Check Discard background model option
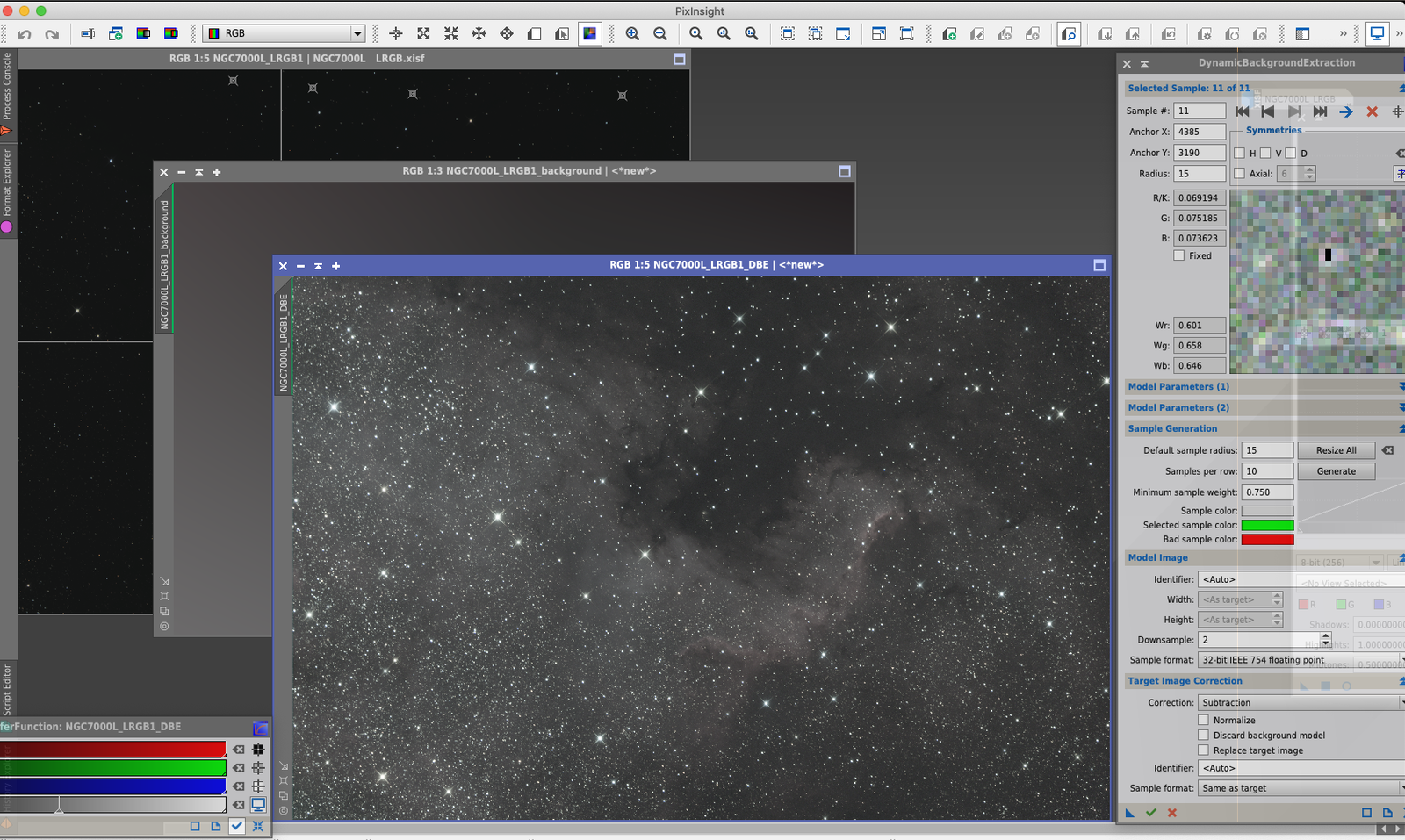Image resolution: width=1405 pixels, height=840 pixels. 1204,736
